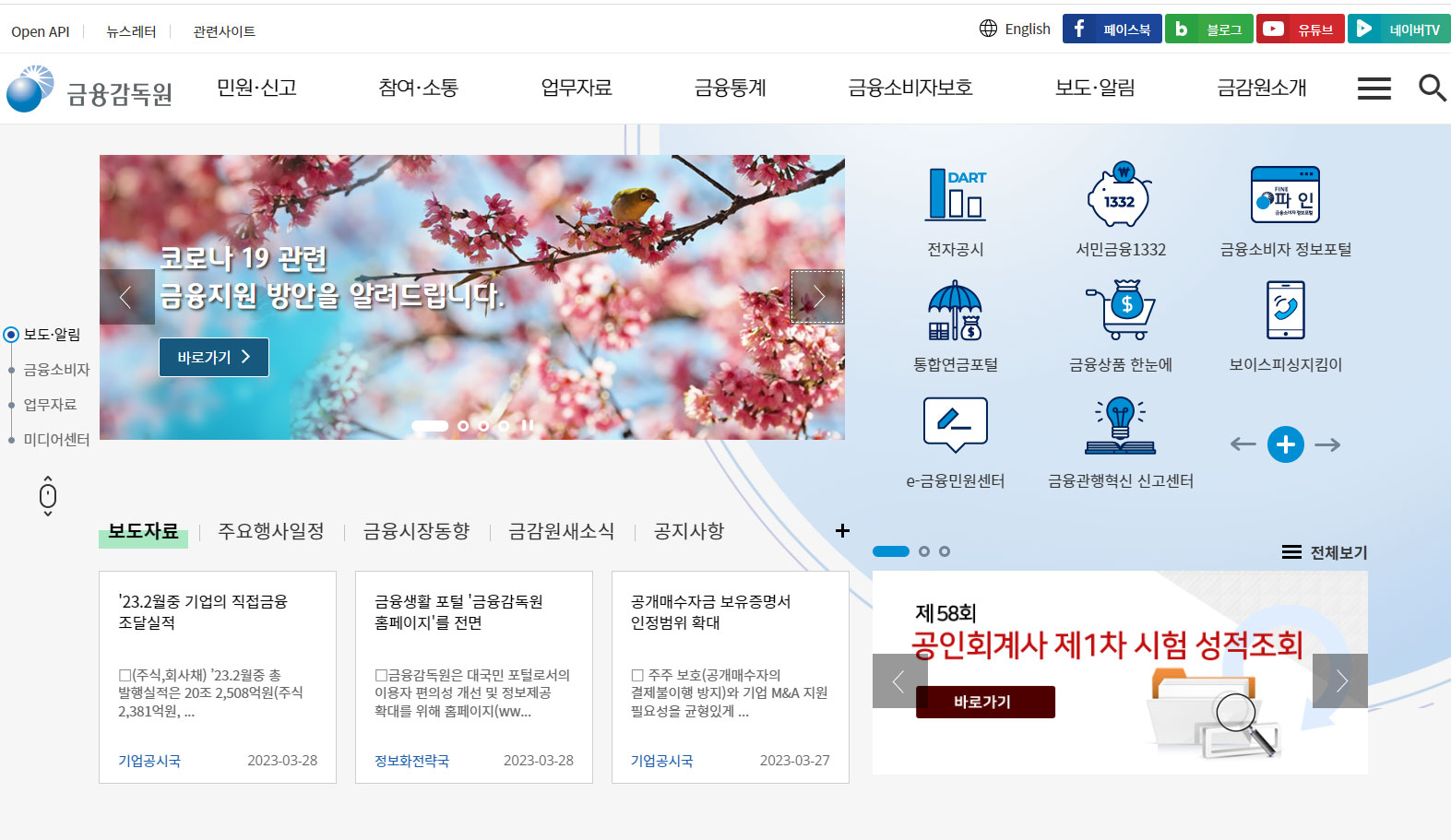Open the 서민금융1332 piggy bank icon

tap(1120, 195)
